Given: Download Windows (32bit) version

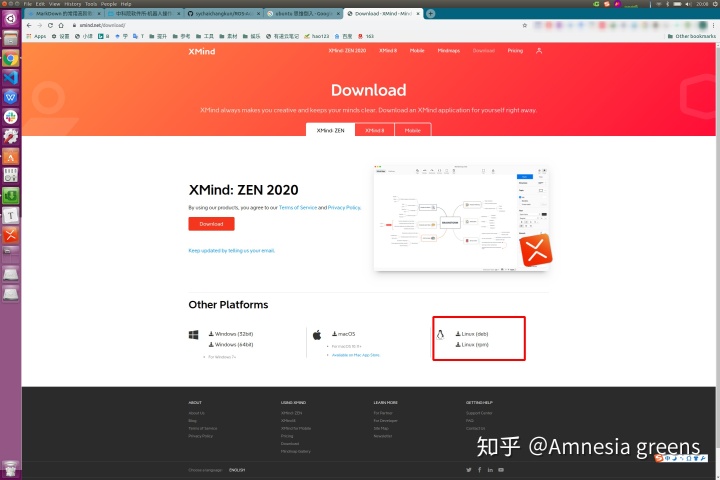Looking at the screenshot, I should 231,334.
